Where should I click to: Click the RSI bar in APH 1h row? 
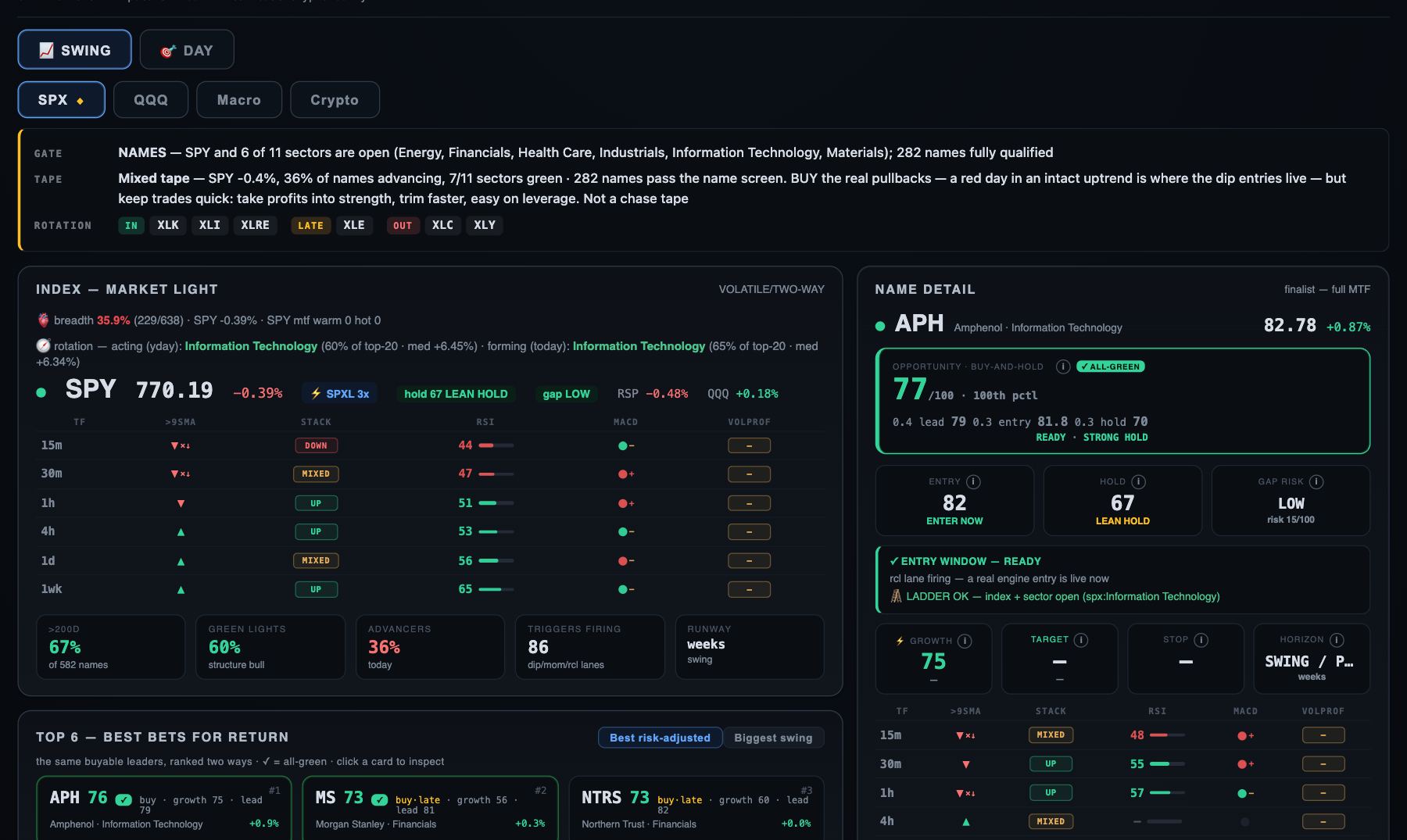click(x=1168, y=793)
